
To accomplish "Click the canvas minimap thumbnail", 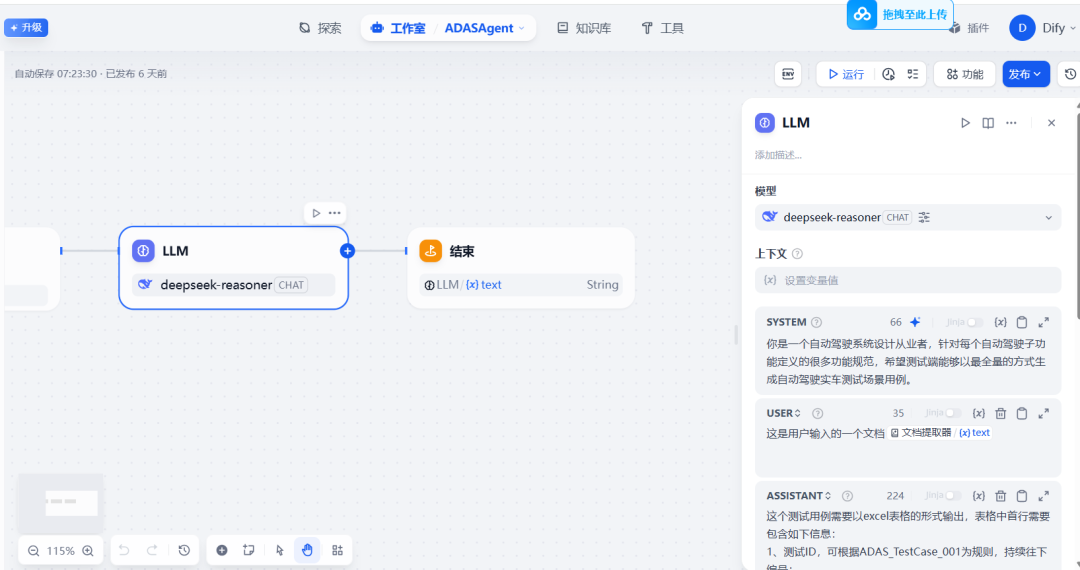I will coord(61,503).
